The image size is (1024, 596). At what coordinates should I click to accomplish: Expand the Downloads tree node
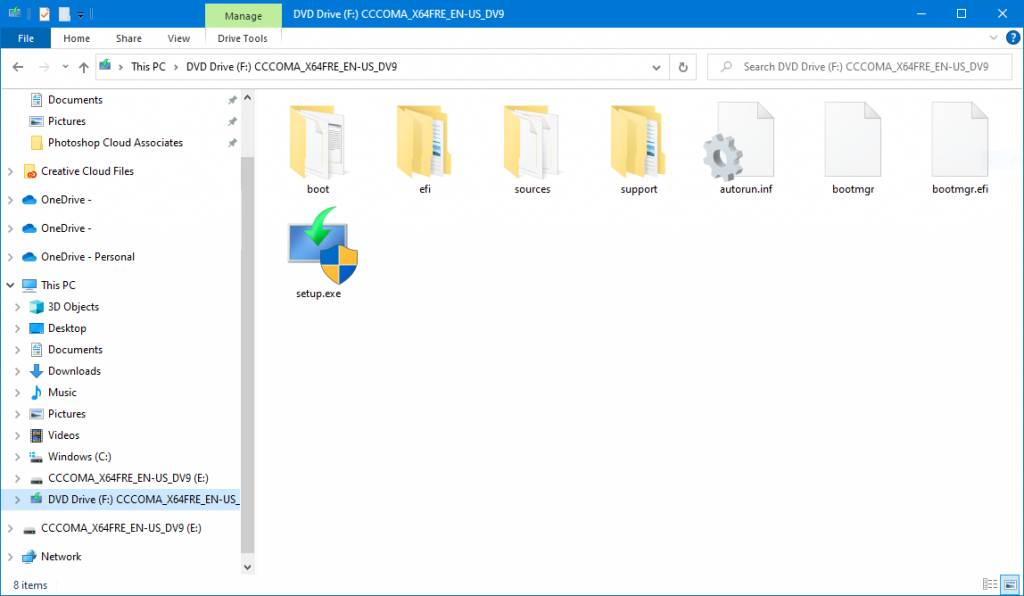click(x=18, y=371)
